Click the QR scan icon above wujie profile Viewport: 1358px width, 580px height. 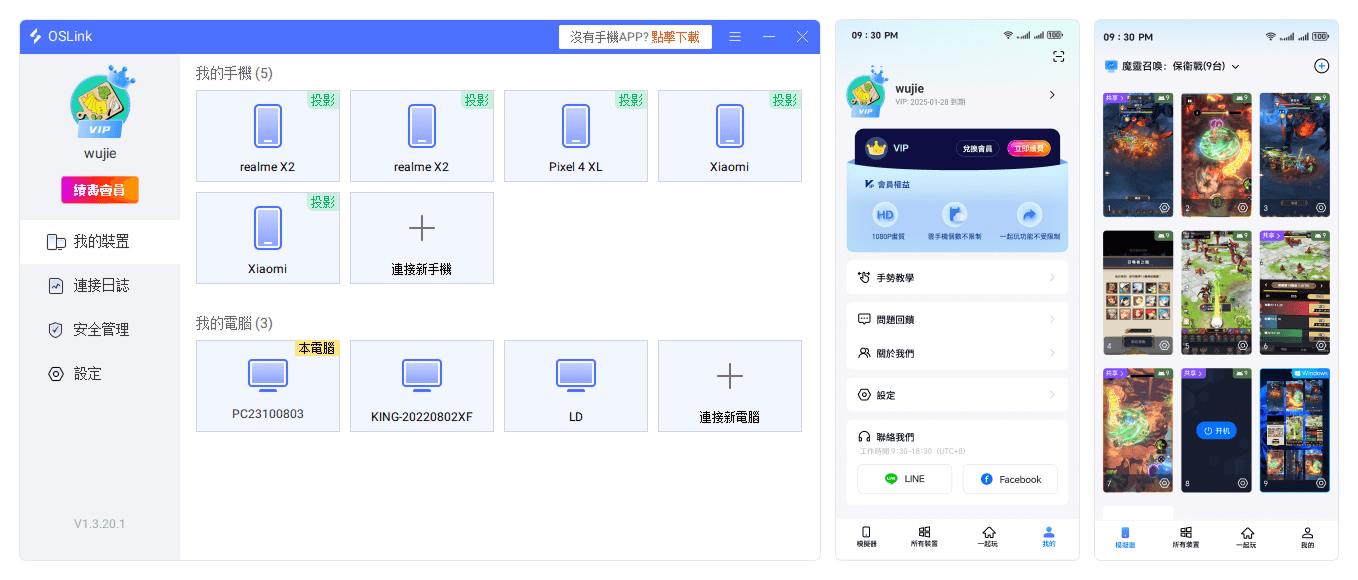1058,57
